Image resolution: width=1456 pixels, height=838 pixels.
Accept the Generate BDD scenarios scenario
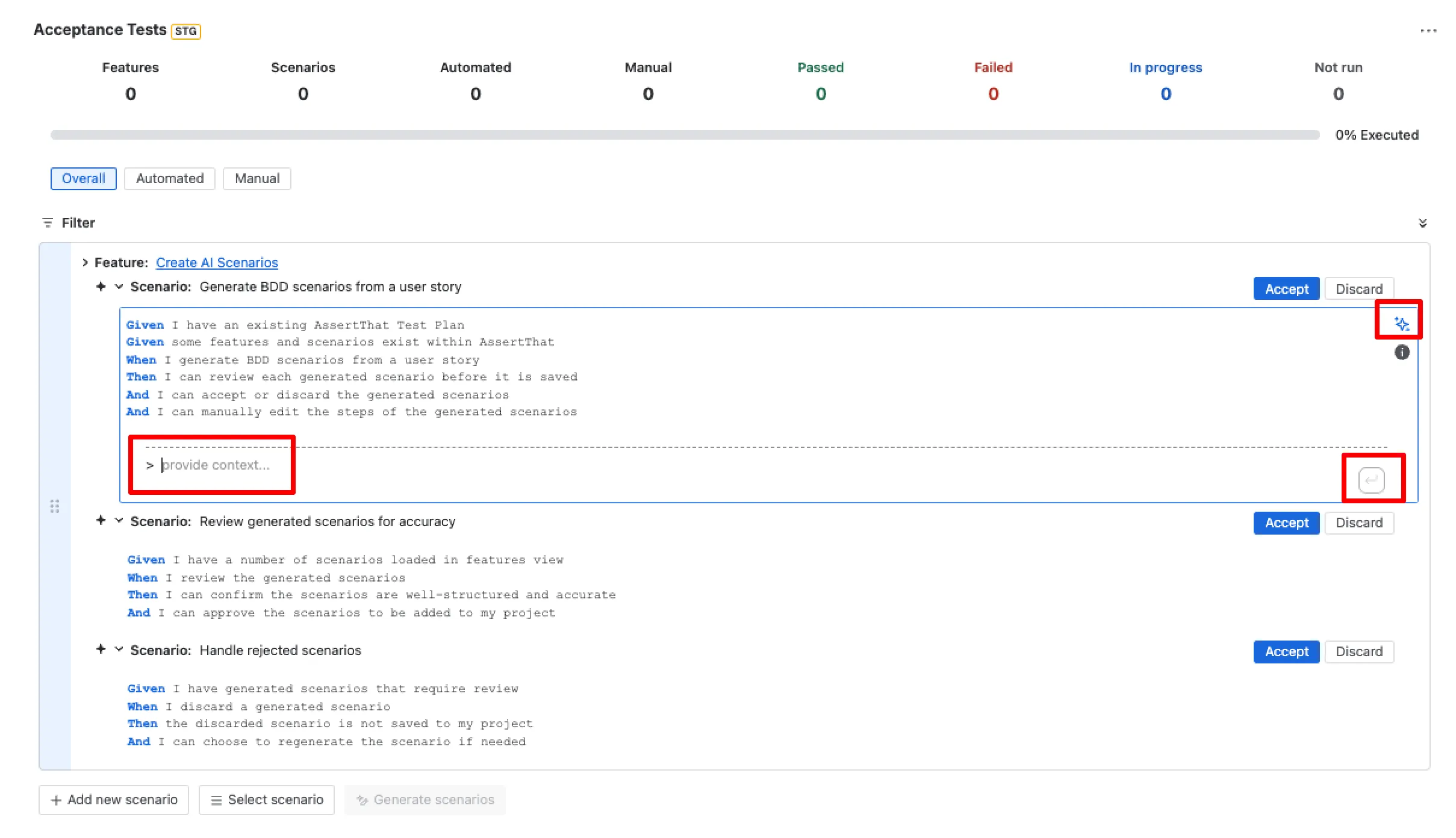[x=1286, y=289]
